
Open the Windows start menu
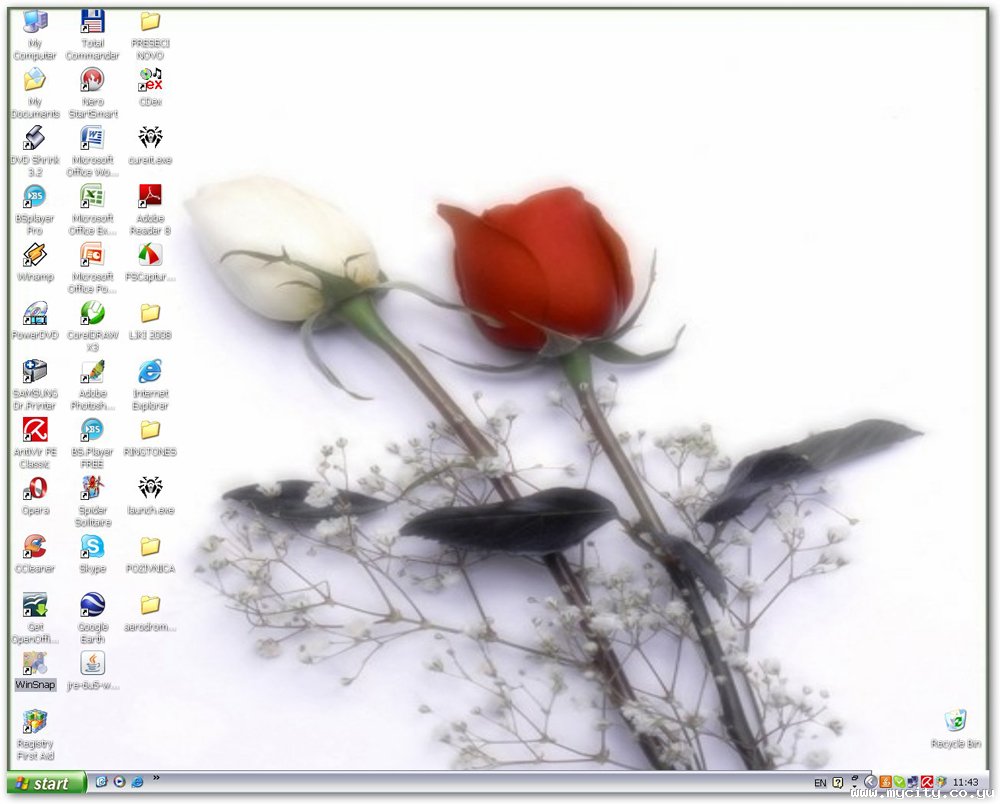(46, 783)
